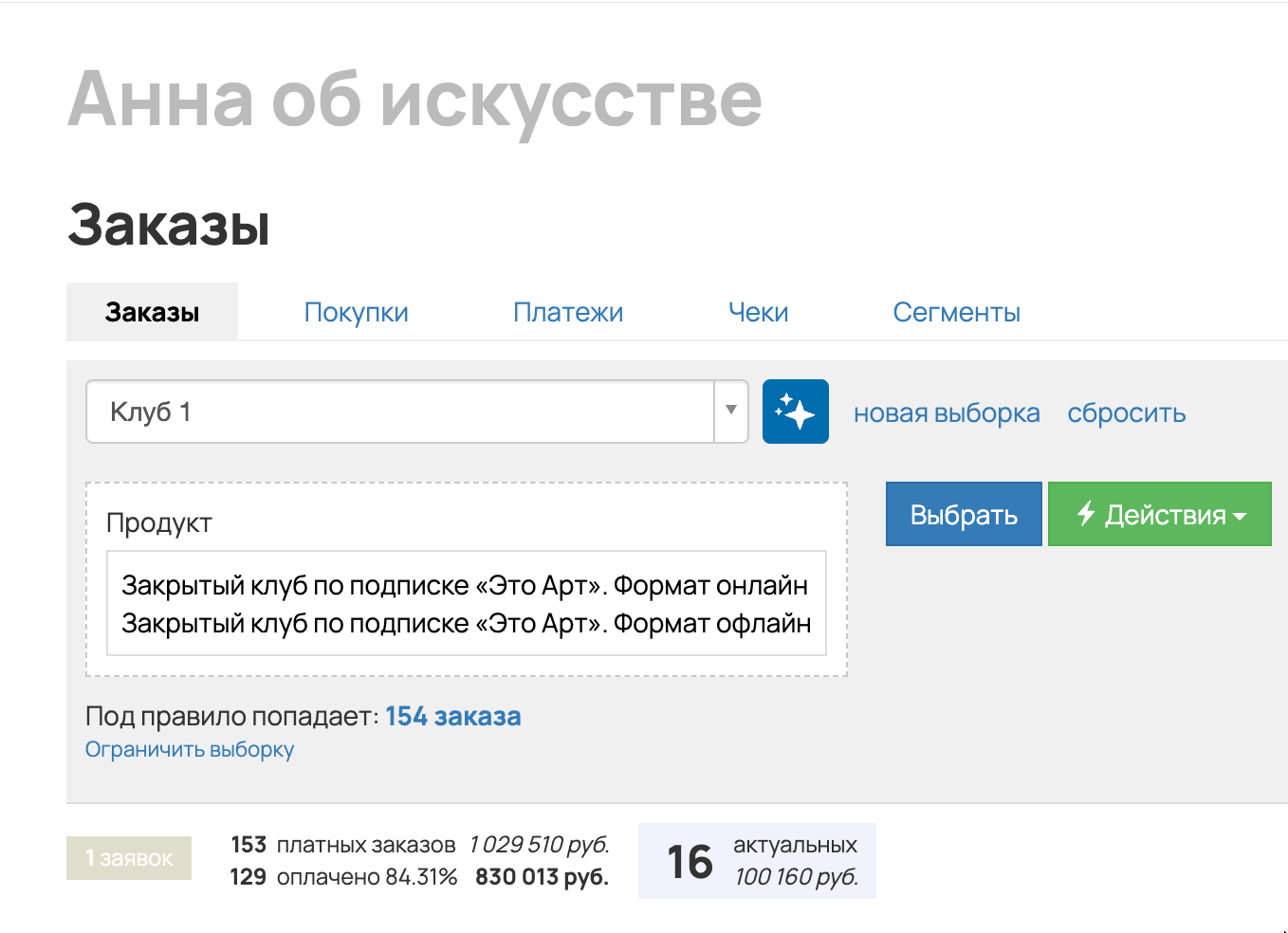The image size is (1288, 933).
Task: Click the Анна об искусстве heading
Action: tap(414, 101)
